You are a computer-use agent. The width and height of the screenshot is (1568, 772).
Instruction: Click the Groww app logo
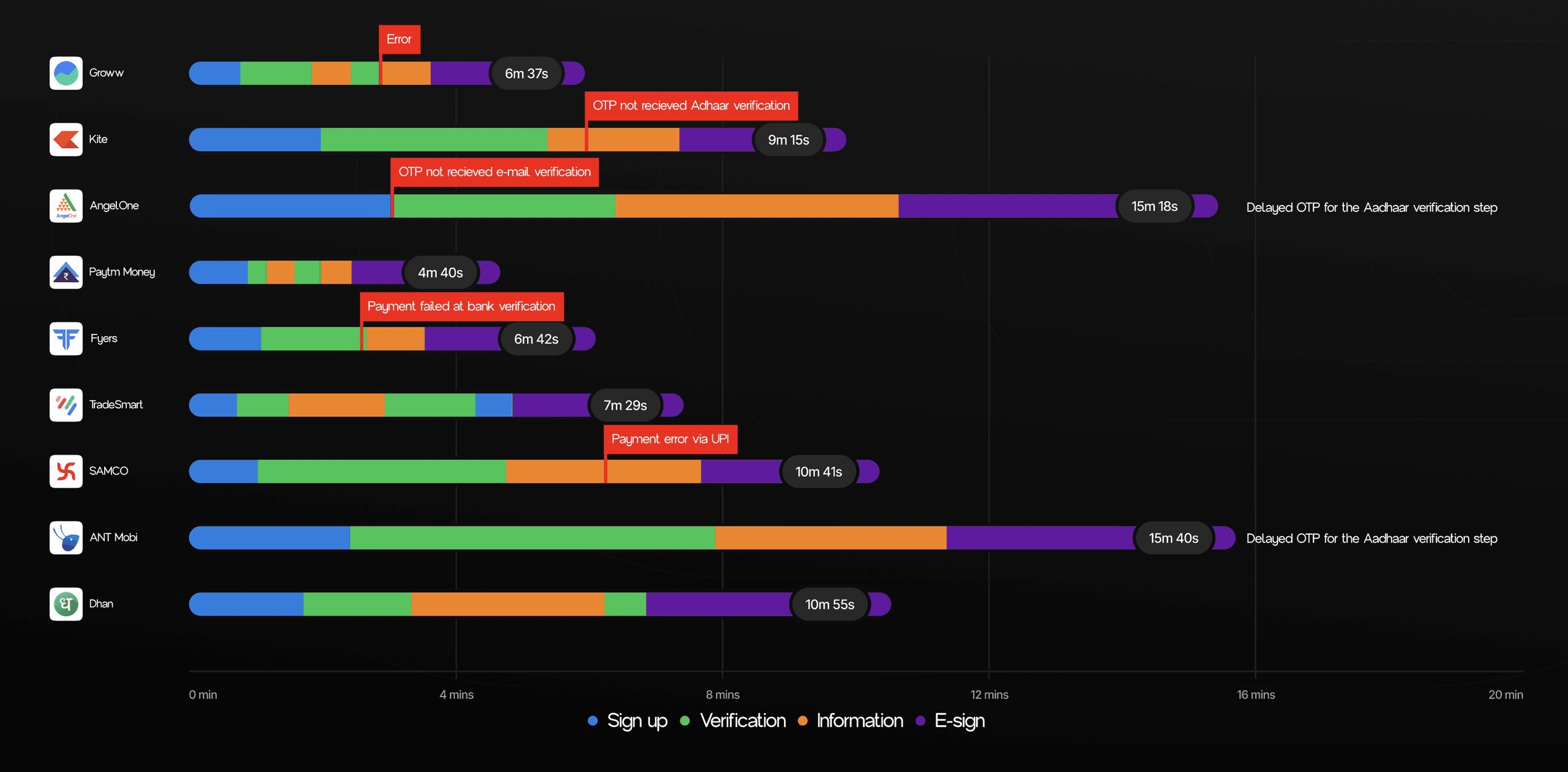[x=66, y=73]
